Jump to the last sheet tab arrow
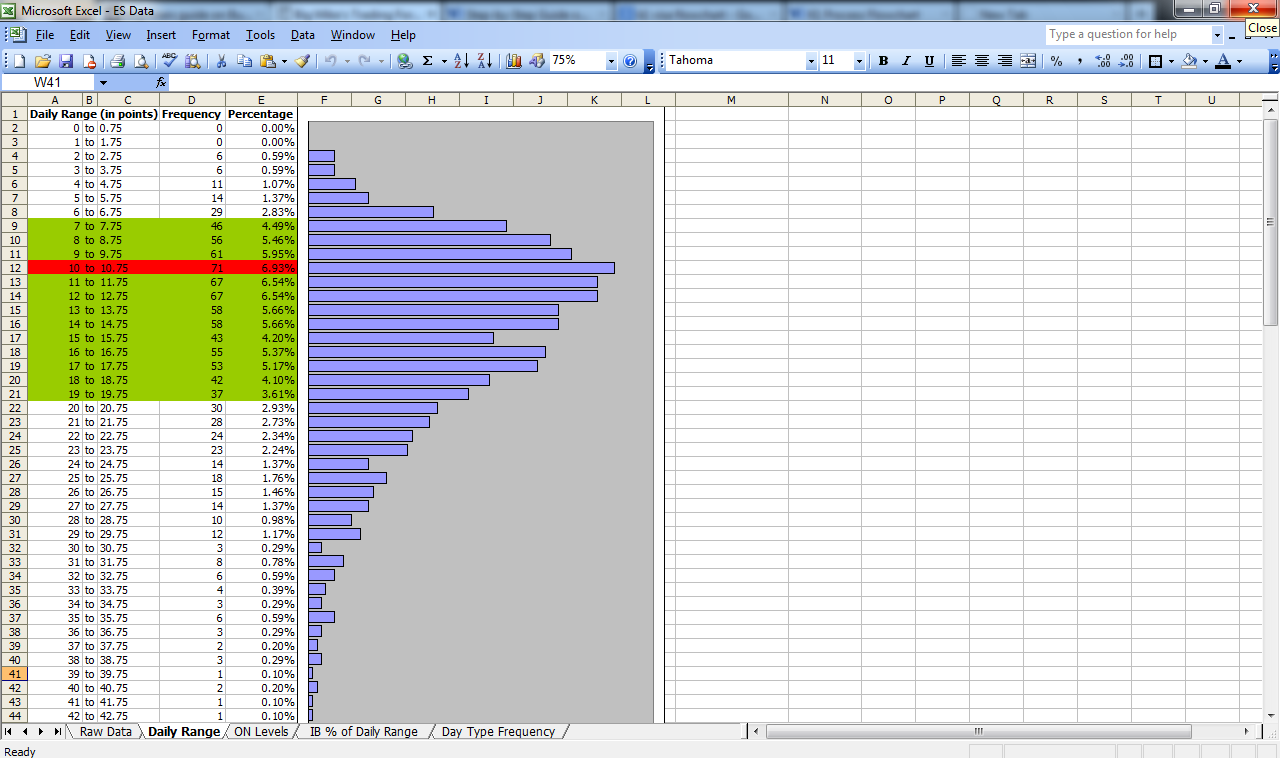Viewport: 1280px width, 758px height. [56, 732]
